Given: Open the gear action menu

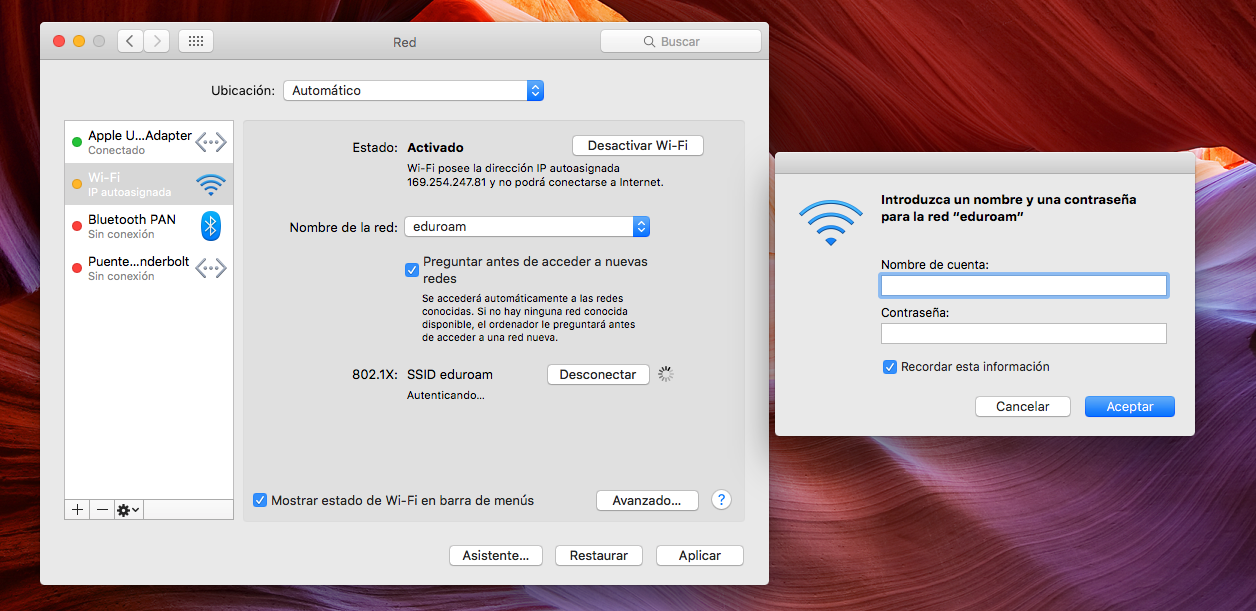Looking at the screenshot, I should click(x=128, y=509).
